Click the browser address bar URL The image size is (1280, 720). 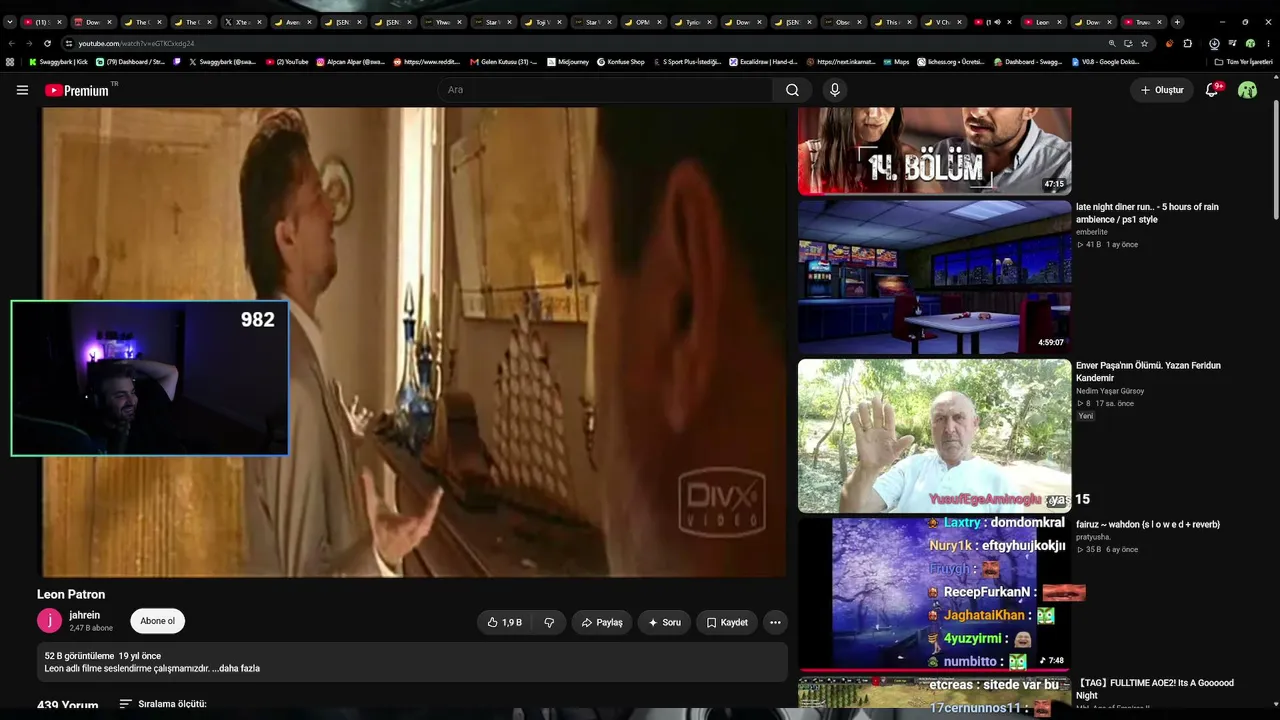137,44
